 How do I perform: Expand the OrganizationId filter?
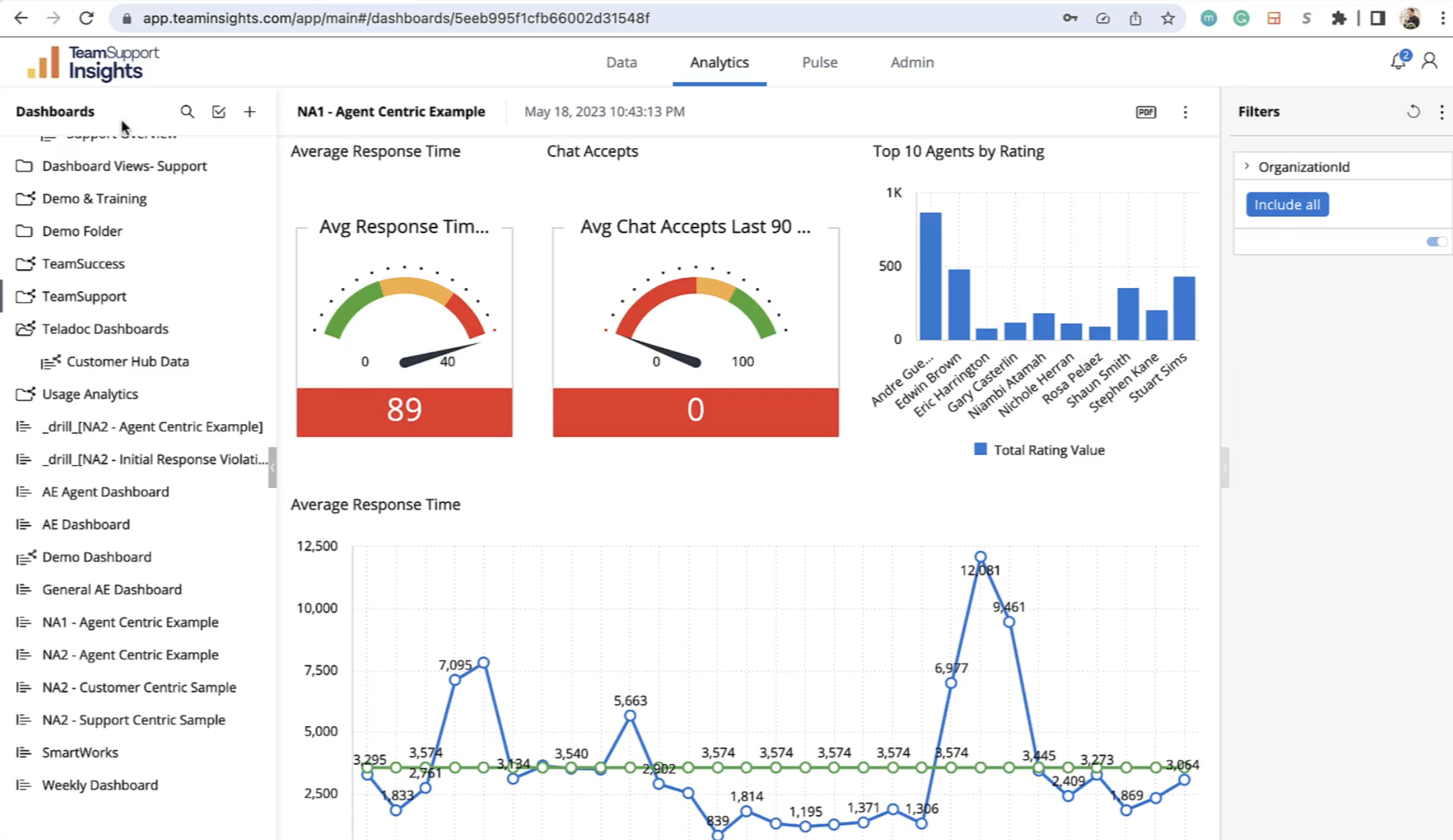tap(1248, 166)
